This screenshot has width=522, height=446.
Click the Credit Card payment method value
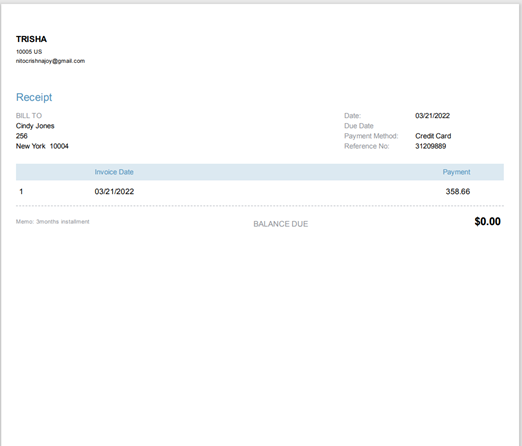pos(433,136)
